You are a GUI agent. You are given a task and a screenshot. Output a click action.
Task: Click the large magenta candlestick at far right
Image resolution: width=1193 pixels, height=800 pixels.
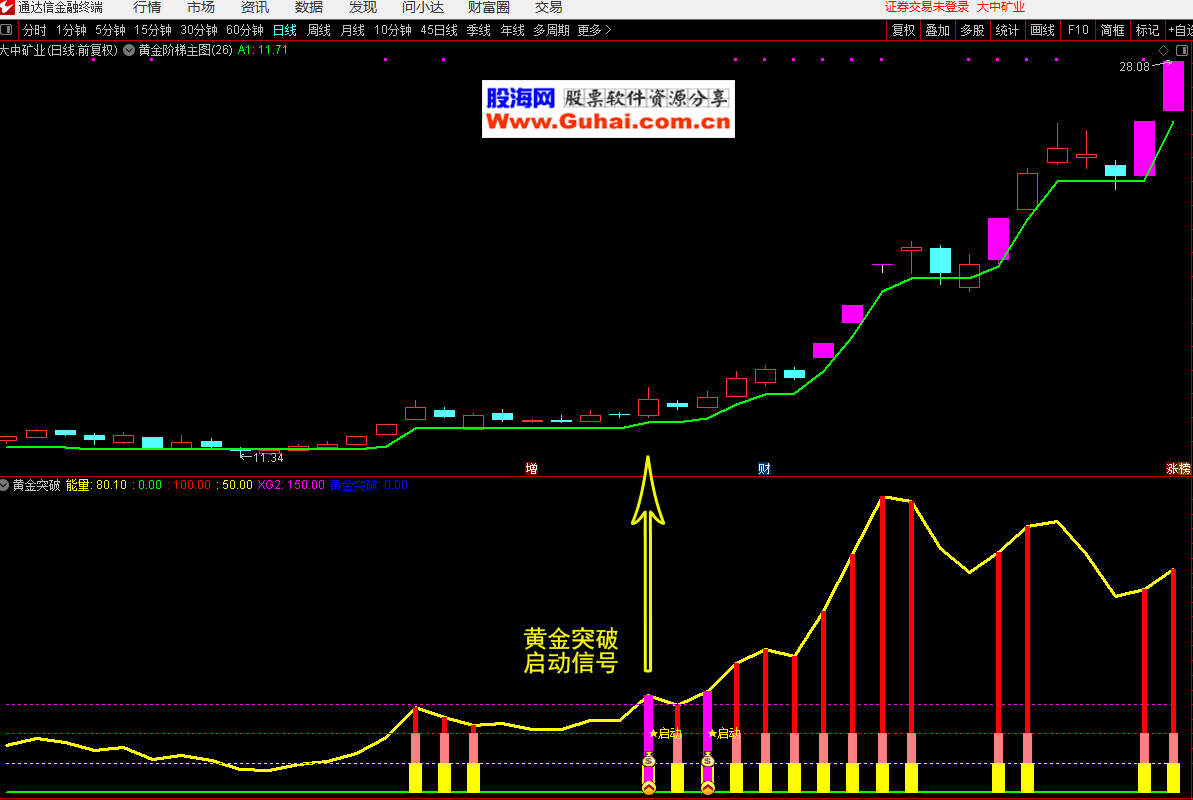click(x=1172, y=85)
